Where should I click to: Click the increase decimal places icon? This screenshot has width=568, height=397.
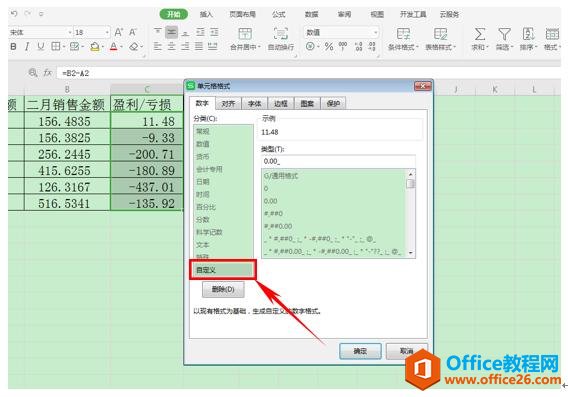[x=359, y=46]
